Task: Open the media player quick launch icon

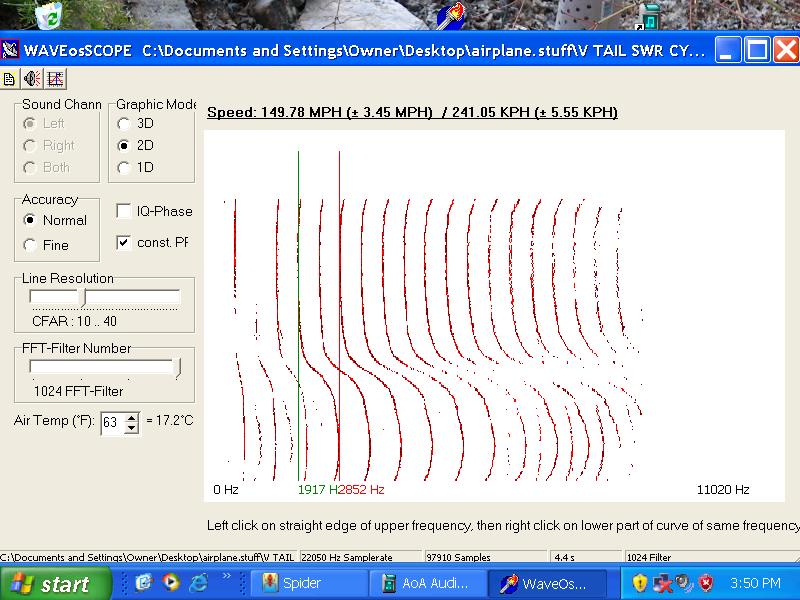Action: click(170, 582)
